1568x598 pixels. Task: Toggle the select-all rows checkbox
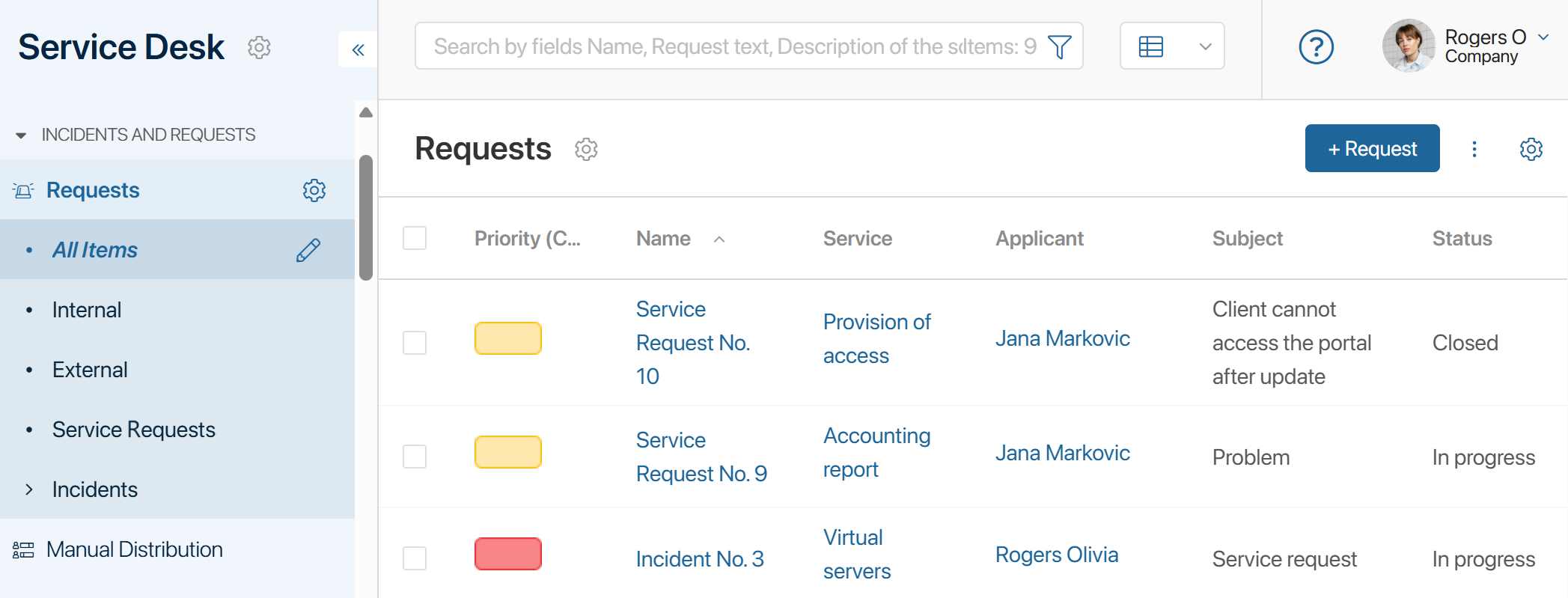point(415,238)
